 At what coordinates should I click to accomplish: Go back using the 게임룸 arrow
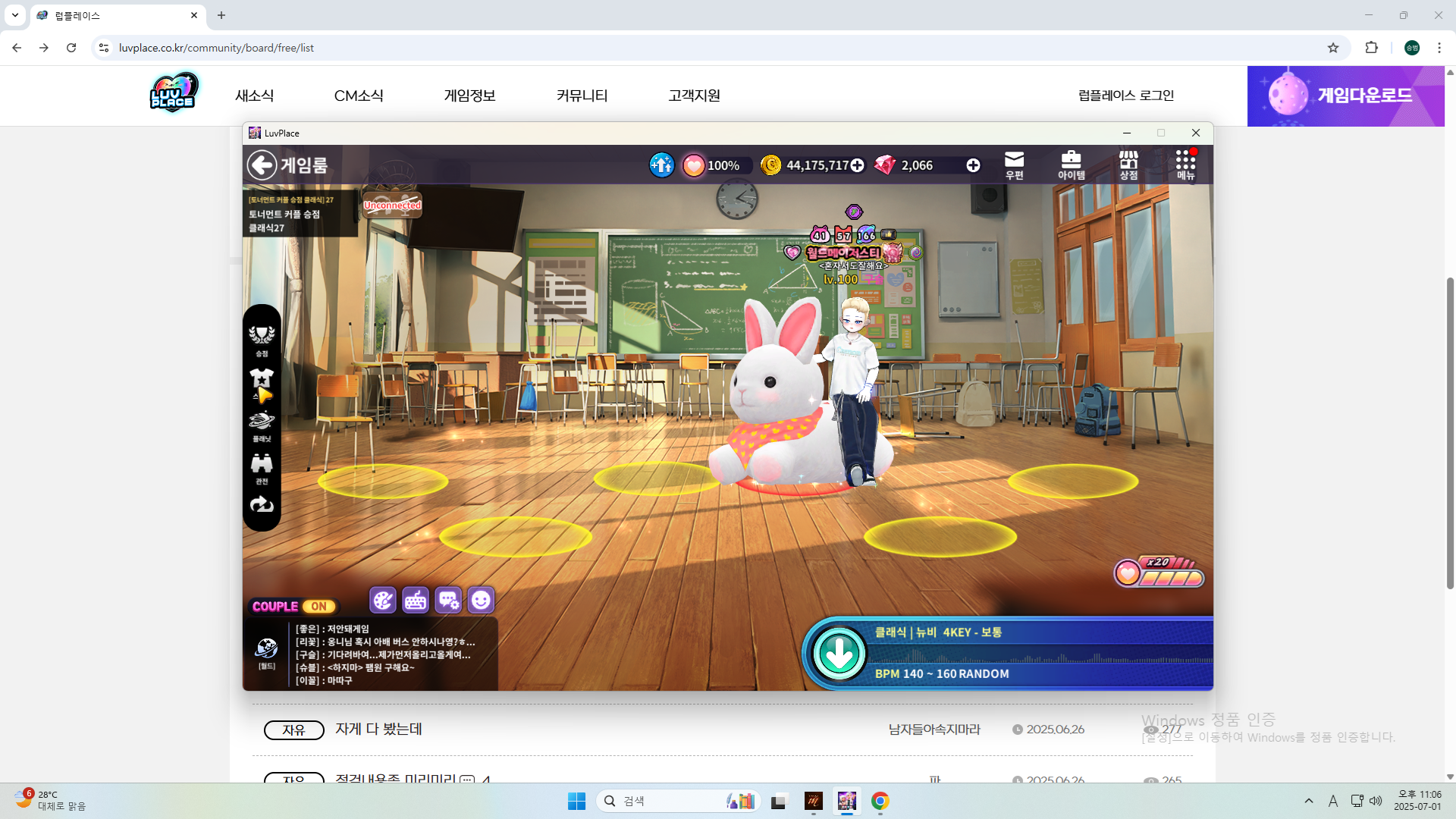point(262,165)
